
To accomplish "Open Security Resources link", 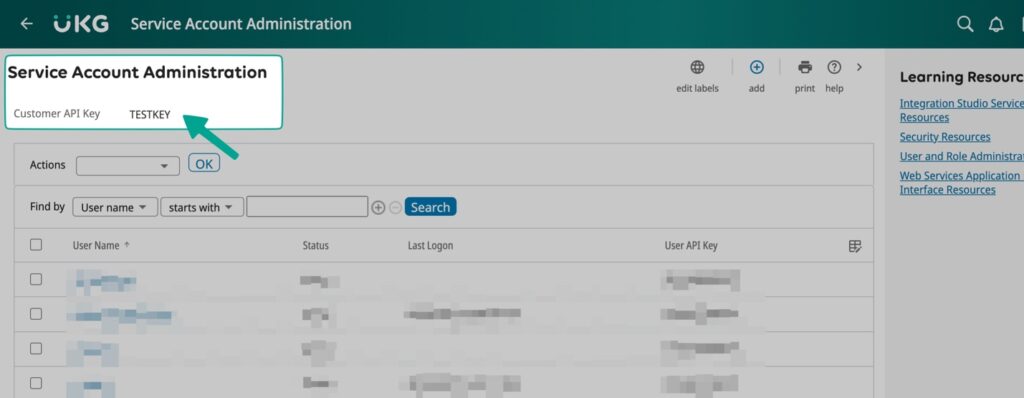I will pos(945,137).
